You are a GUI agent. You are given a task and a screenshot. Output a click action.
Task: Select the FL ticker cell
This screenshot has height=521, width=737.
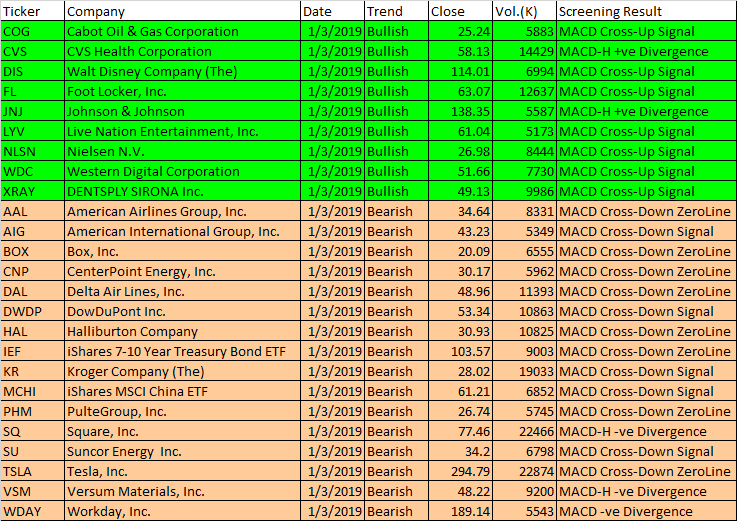tap(32, 91)
